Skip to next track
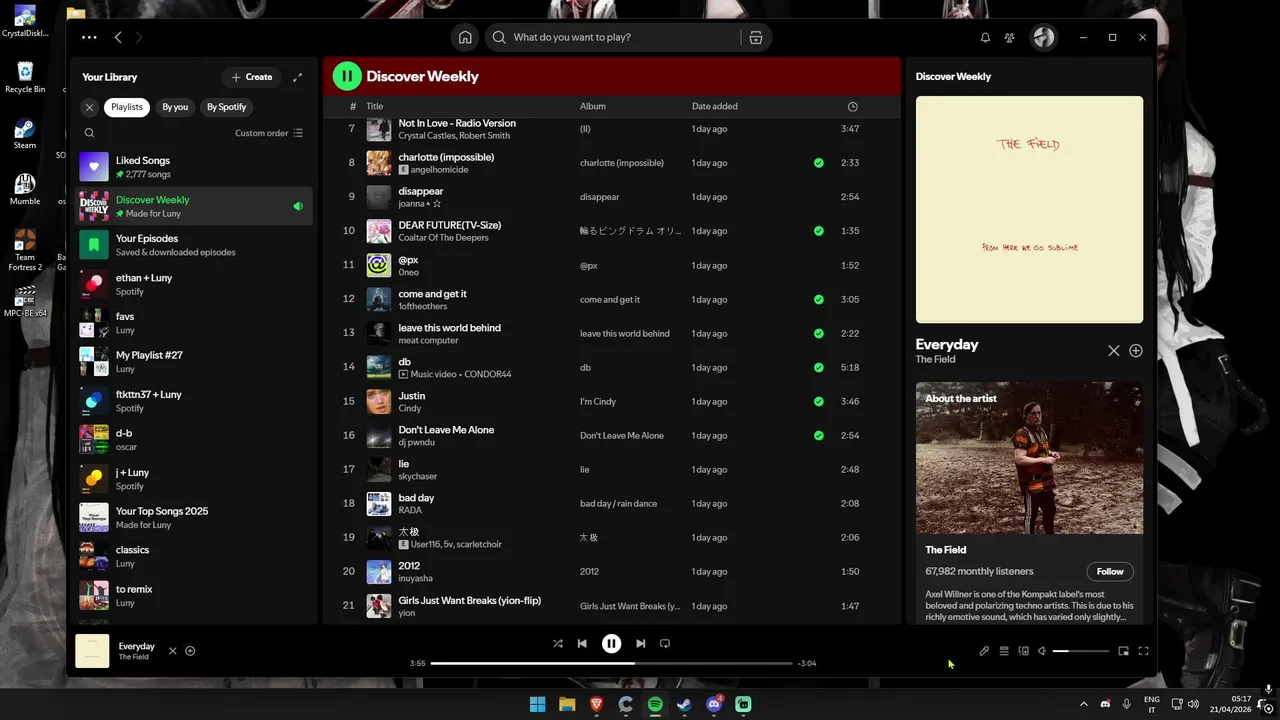The image size is (1280, 720). (641, 644)
